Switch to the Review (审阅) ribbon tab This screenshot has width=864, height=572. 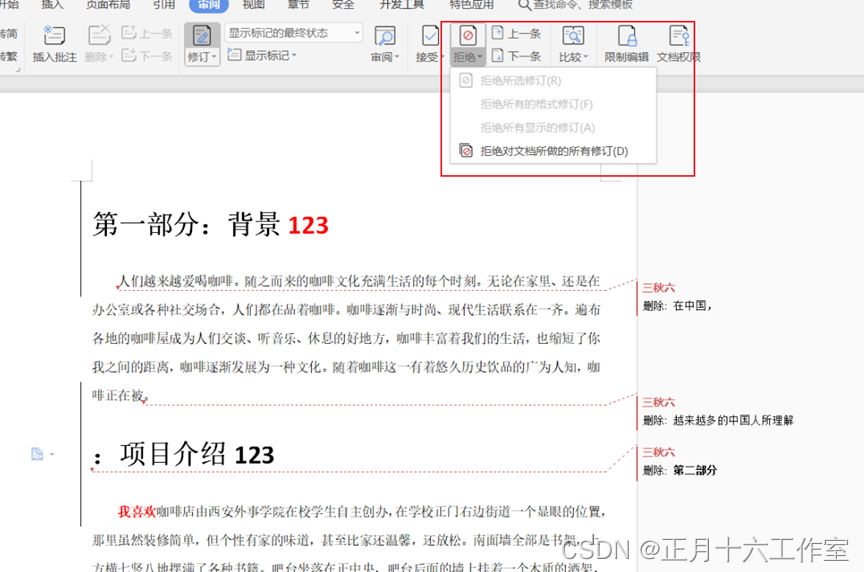[208, 5]
